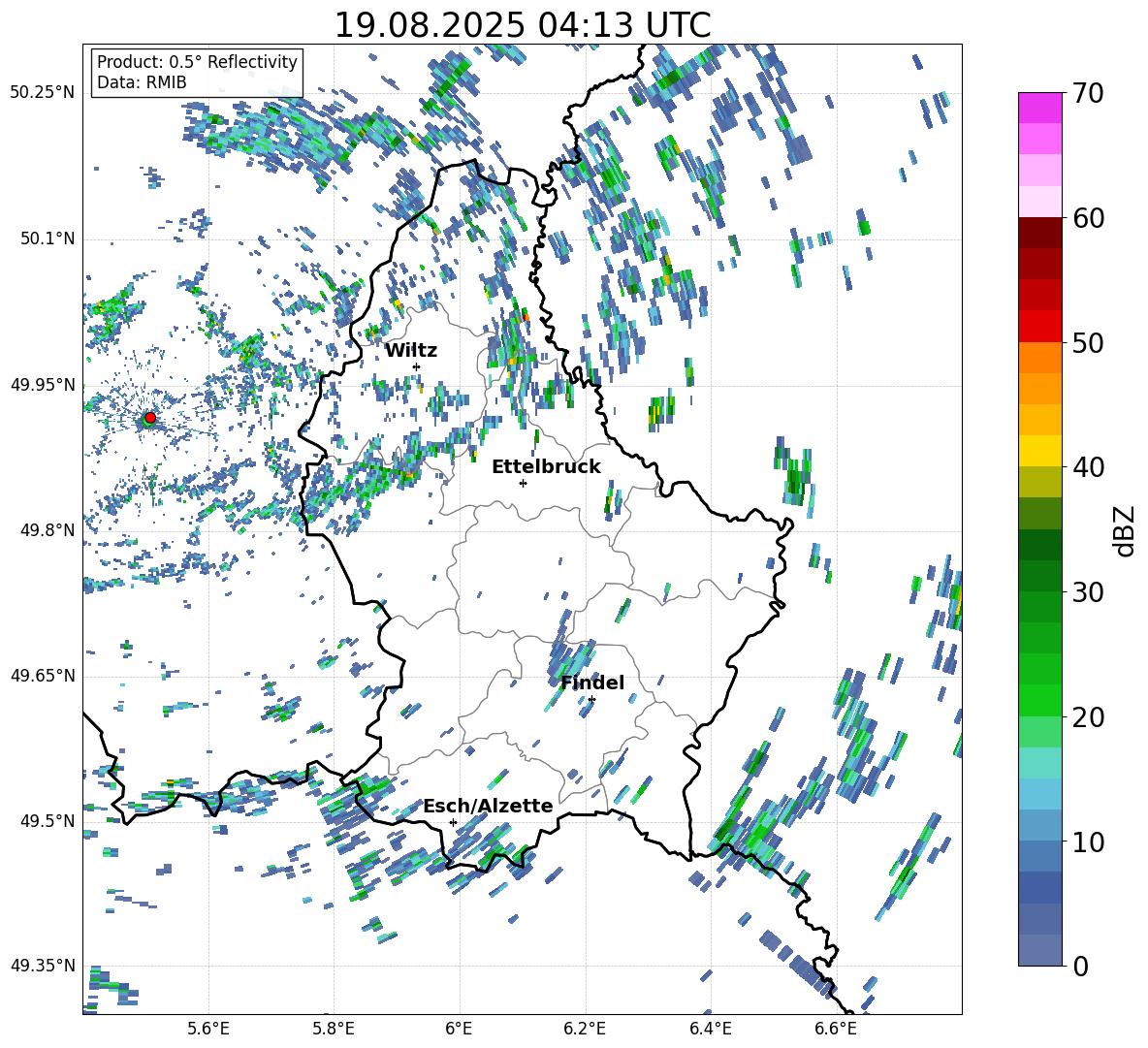Click the 49.8°N latitude label
This screenshot has width=1148, height=1048.
[48, 529]
